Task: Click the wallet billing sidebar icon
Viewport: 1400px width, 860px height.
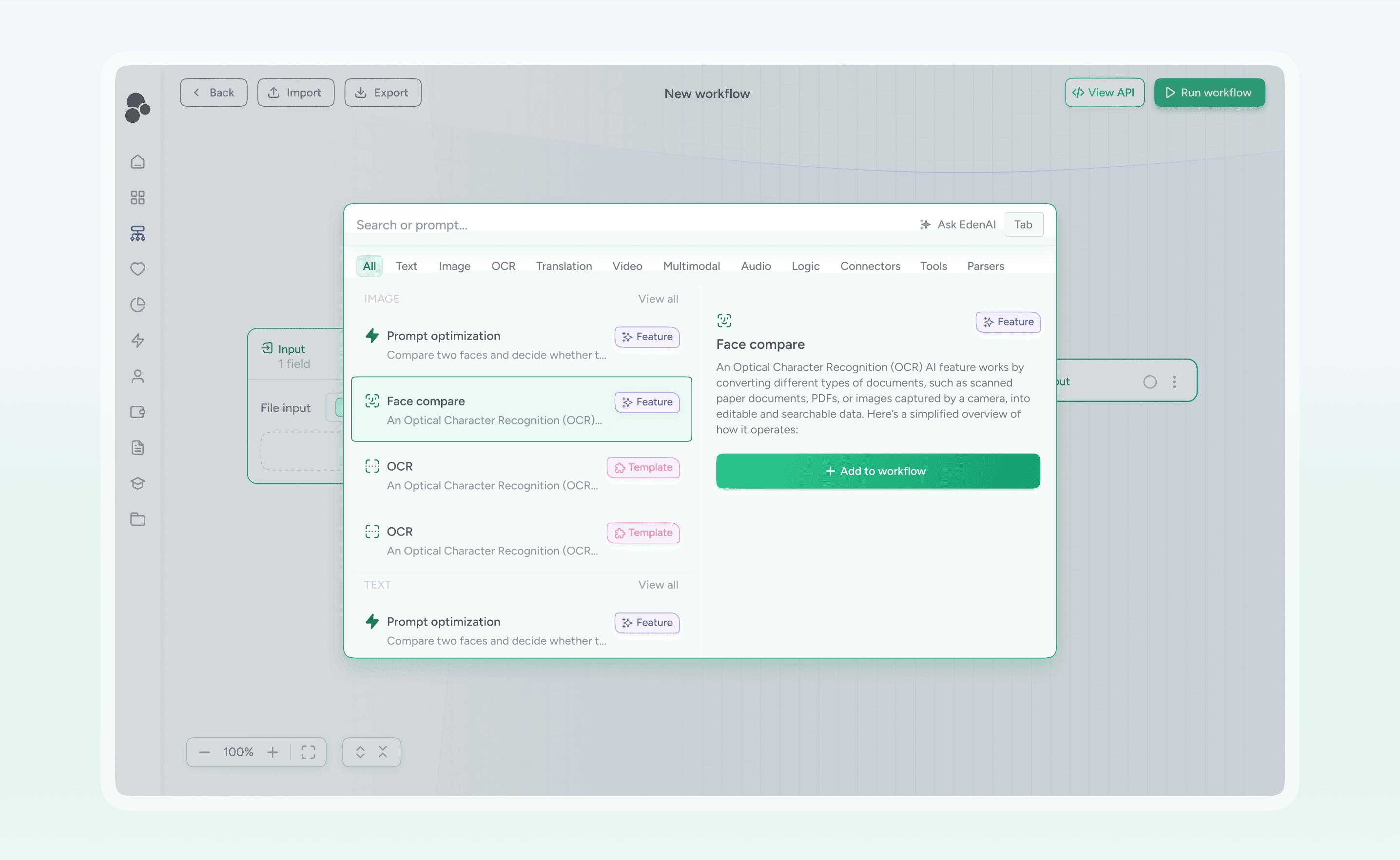Action: [137, 412]
